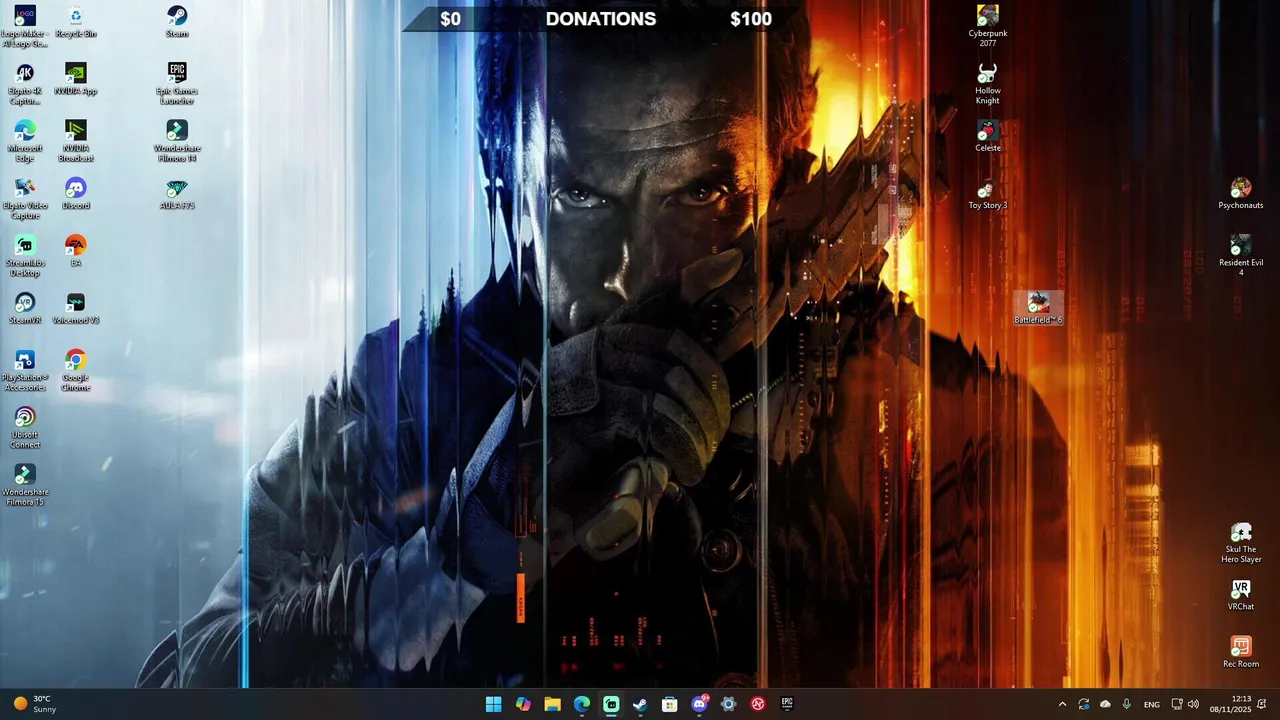Select the NVIDIA Broadcast shortcut

coord(76,141)
